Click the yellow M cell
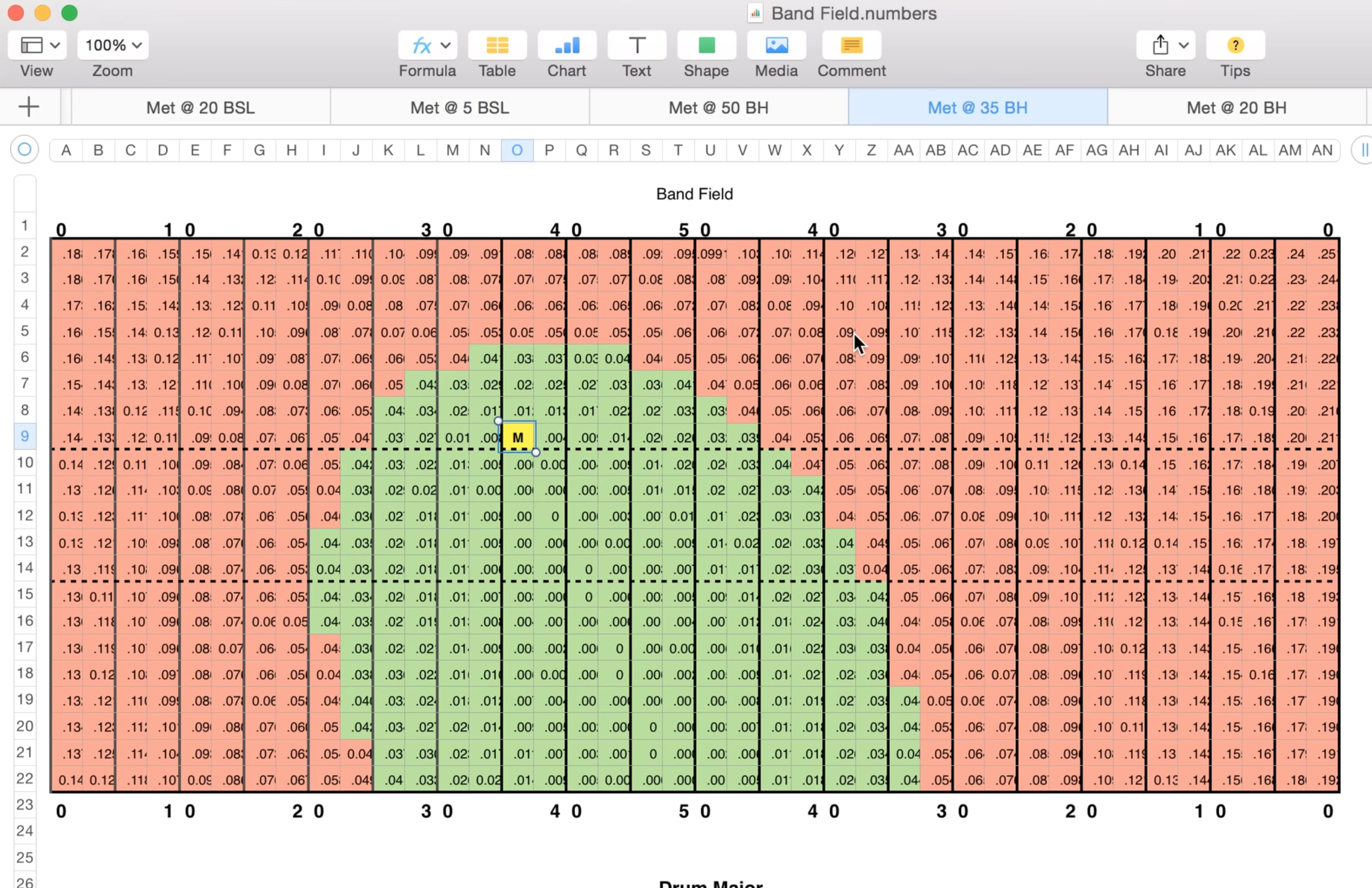 click(518, 437)
